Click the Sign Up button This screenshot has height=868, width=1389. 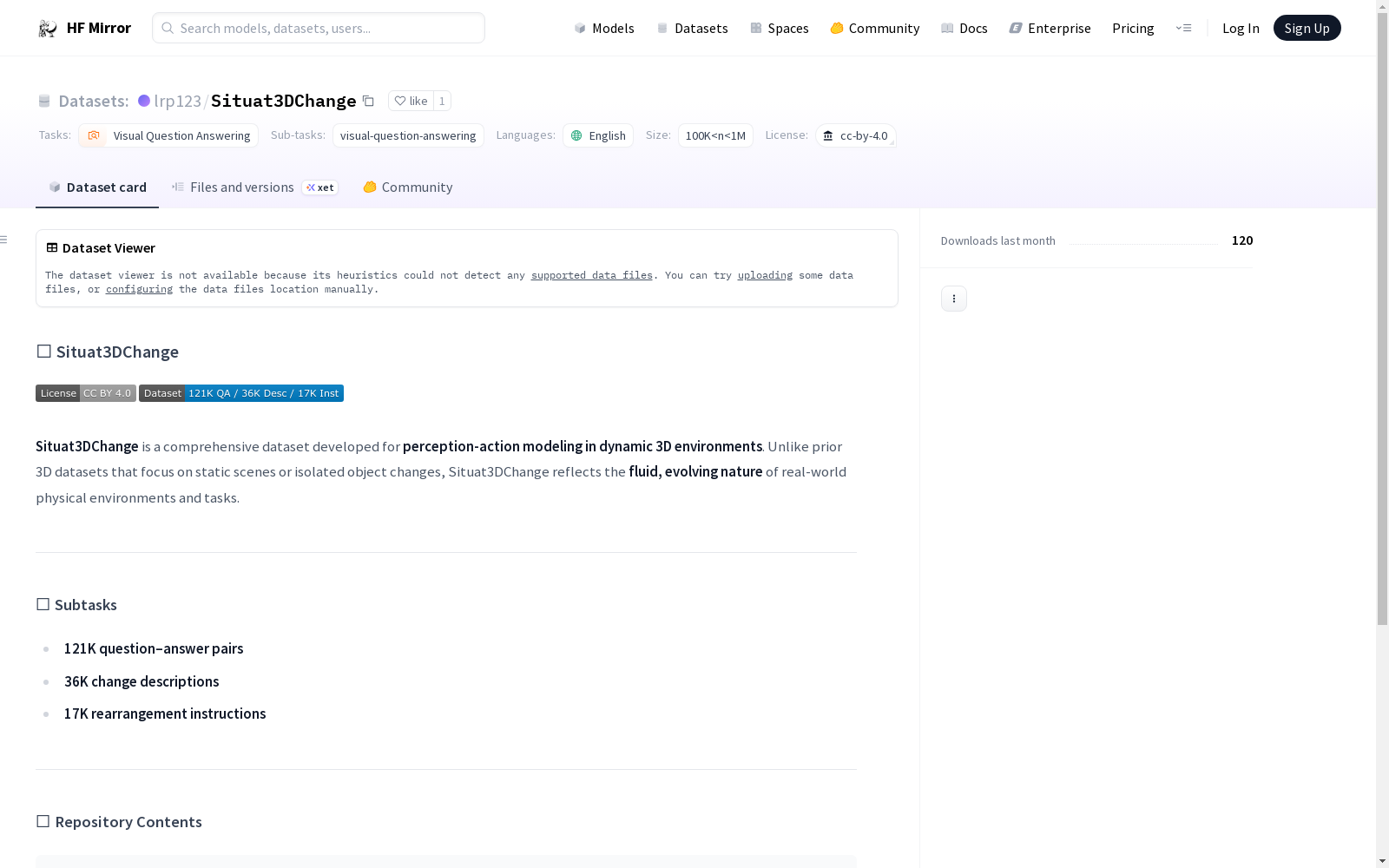pos(1307,28)
